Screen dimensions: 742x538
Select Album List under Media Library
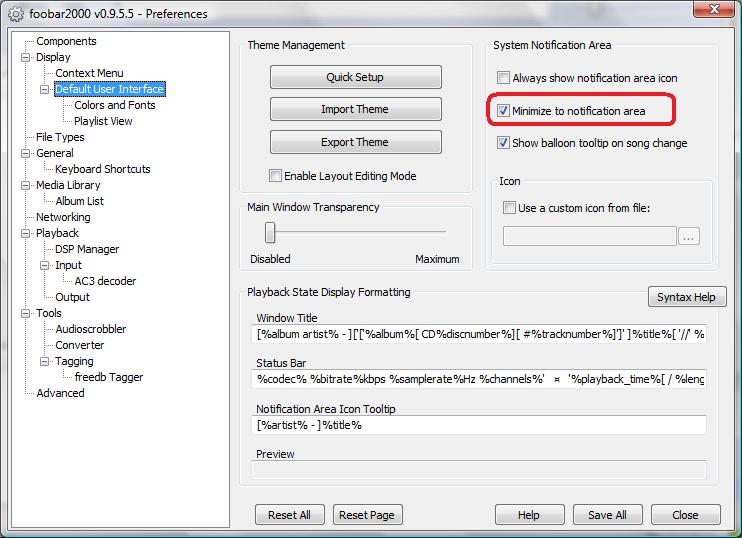pyautogui.click(x=80, y=201)
